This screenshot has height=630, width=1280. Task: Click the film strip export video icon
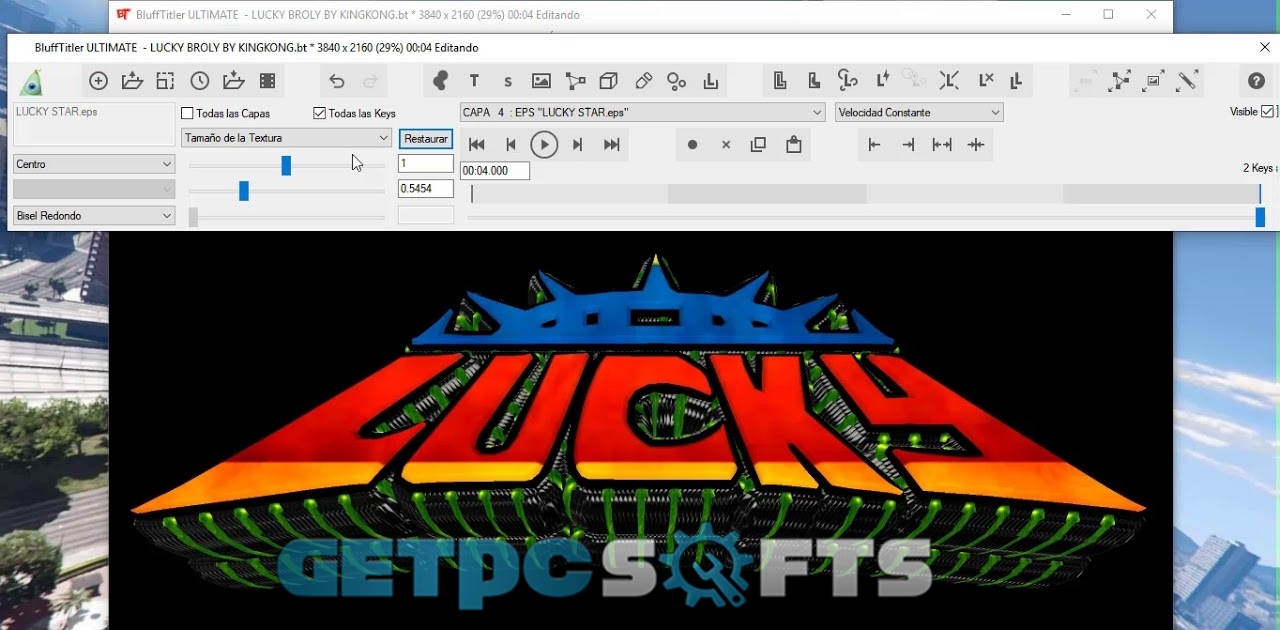tap(268, 82)
